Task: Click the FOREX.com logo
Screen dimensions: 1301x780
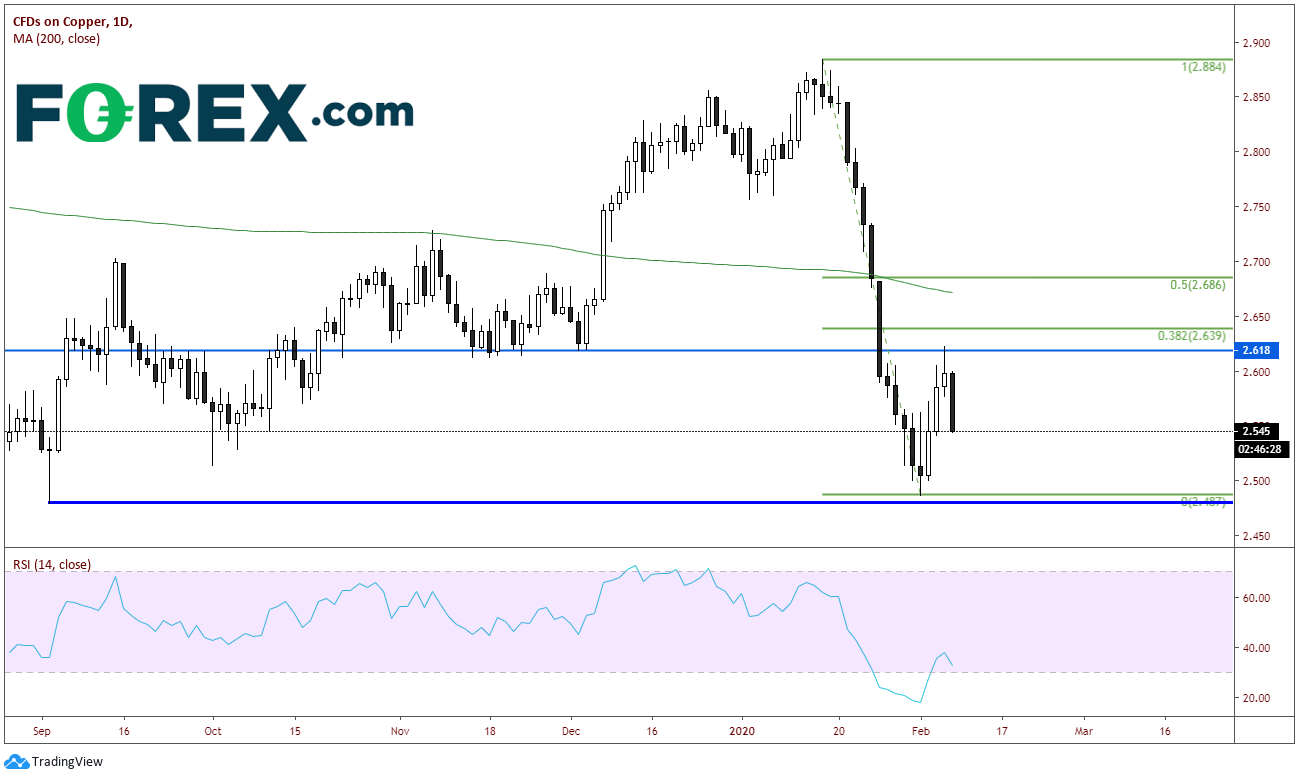Action: pos(214,112)
